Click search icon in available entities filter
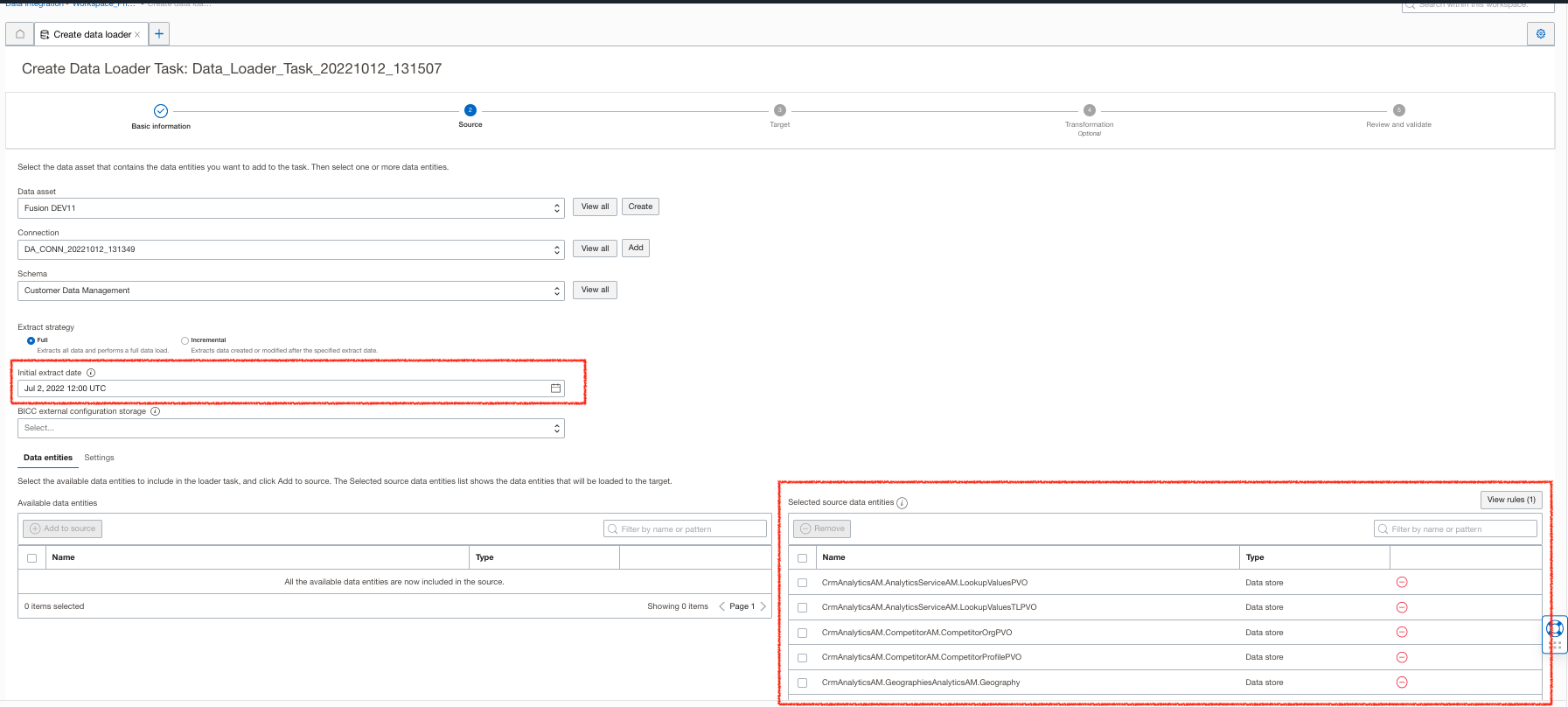The width and height of the screenshot is (1568, 707). click(x=612, y=528)
